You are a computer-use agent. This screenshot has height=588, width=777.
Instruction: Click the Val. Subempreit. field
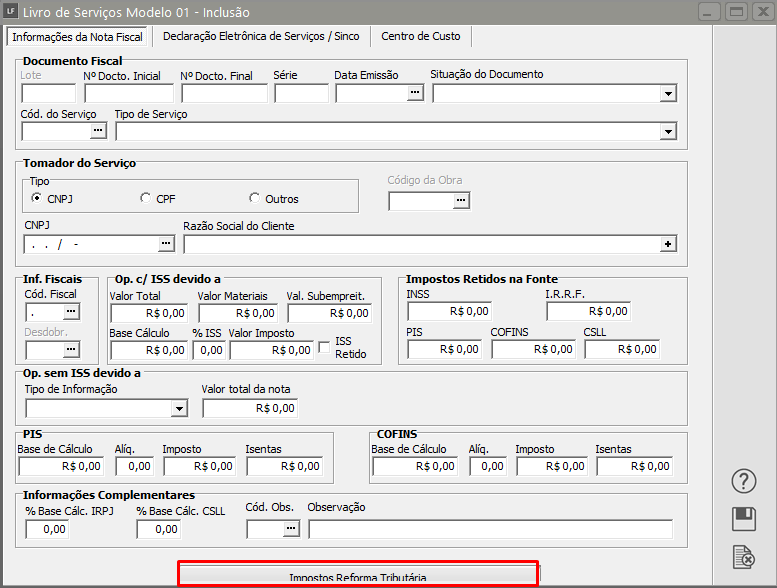pos(330,313)
